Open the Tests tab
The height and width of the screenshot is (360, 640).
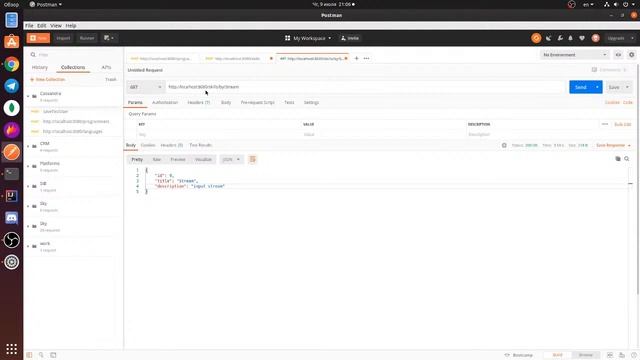[x=289, y=102]
